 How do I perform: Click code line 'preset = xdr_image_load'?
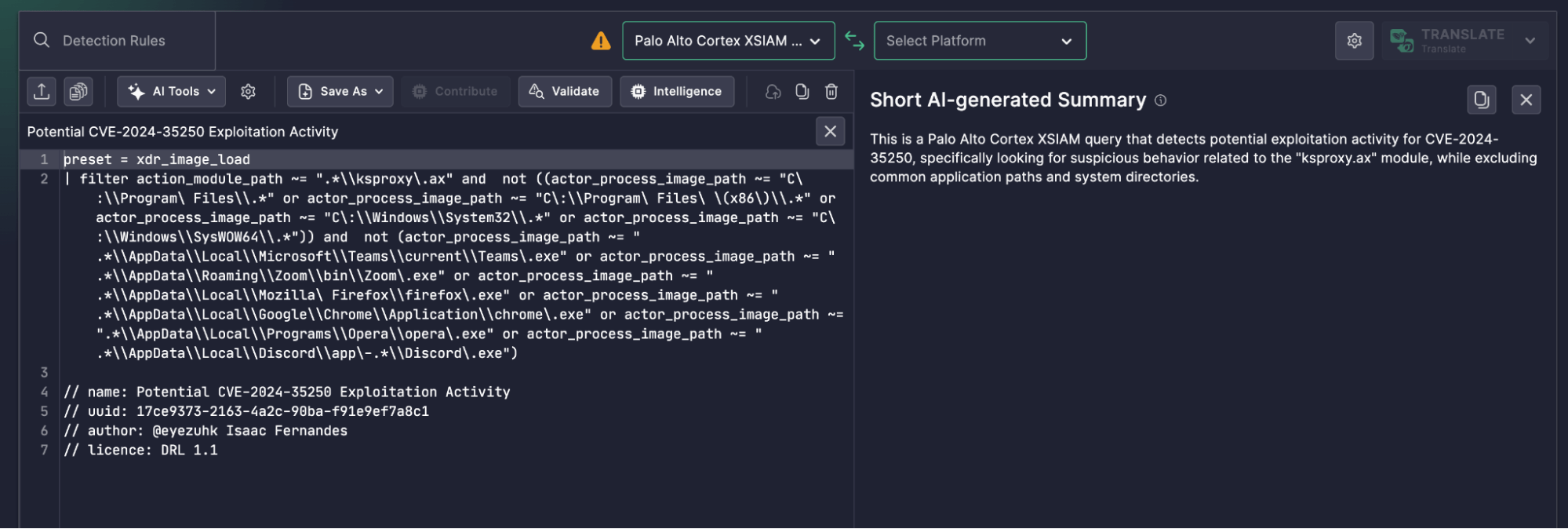tap(157, 159)
